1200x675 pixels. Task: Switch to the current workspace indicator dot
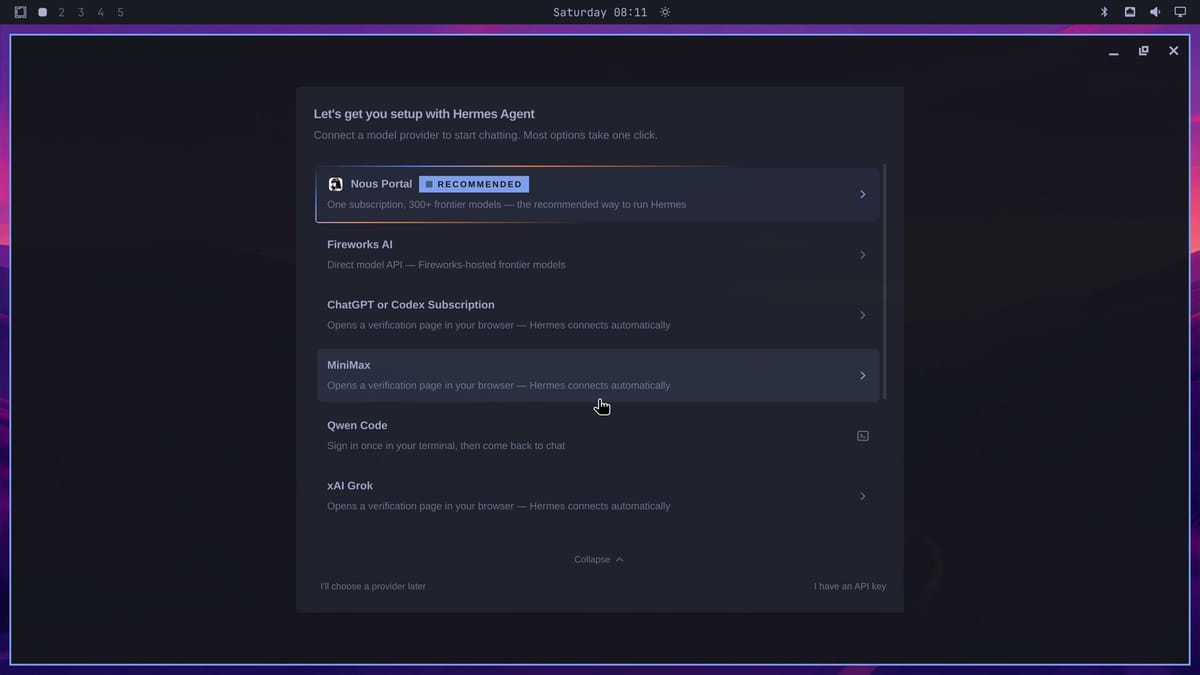coord(42,12)
